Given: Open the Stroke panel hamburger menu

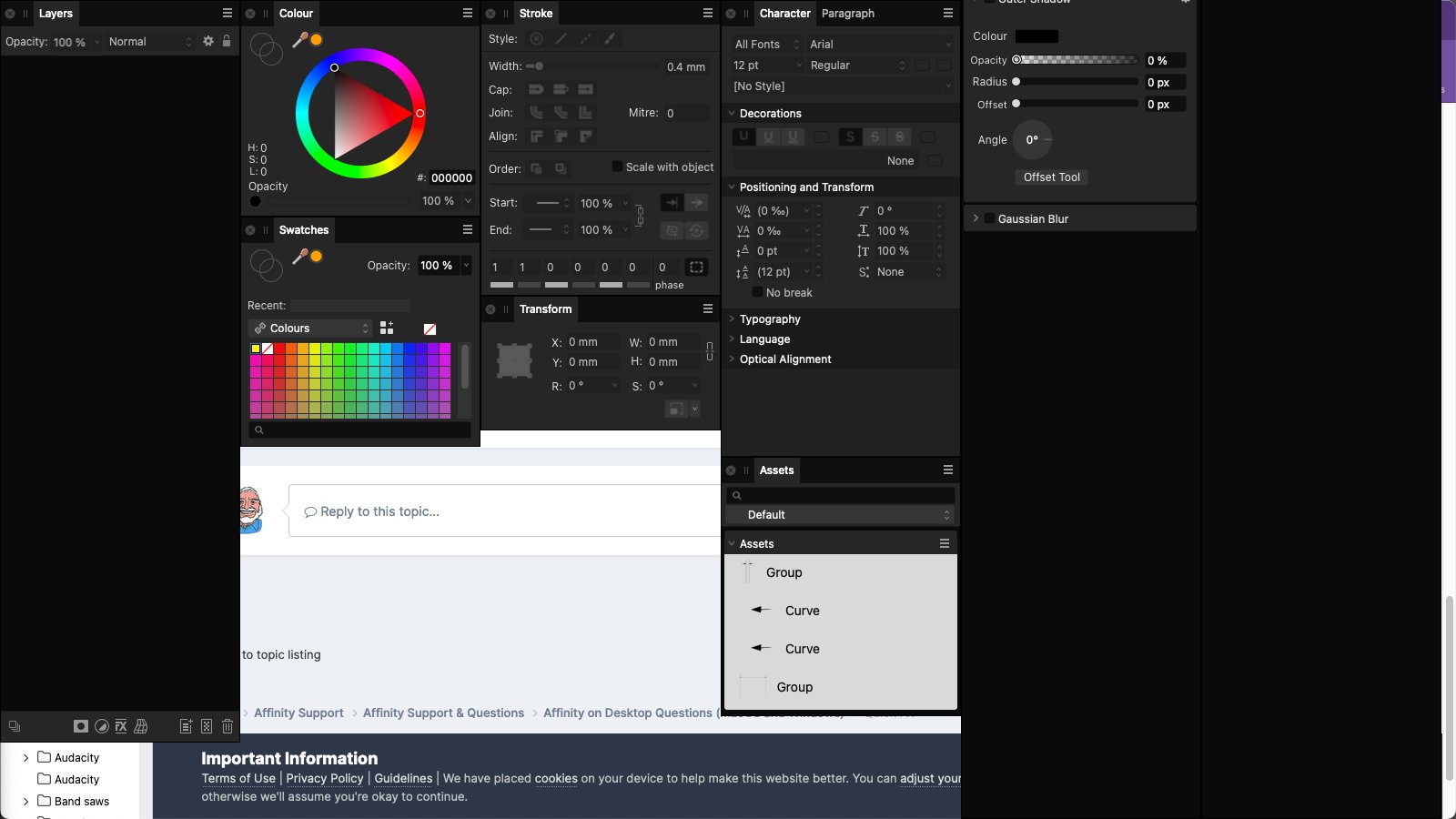Looking at the screenshot, I should [708, 13].
